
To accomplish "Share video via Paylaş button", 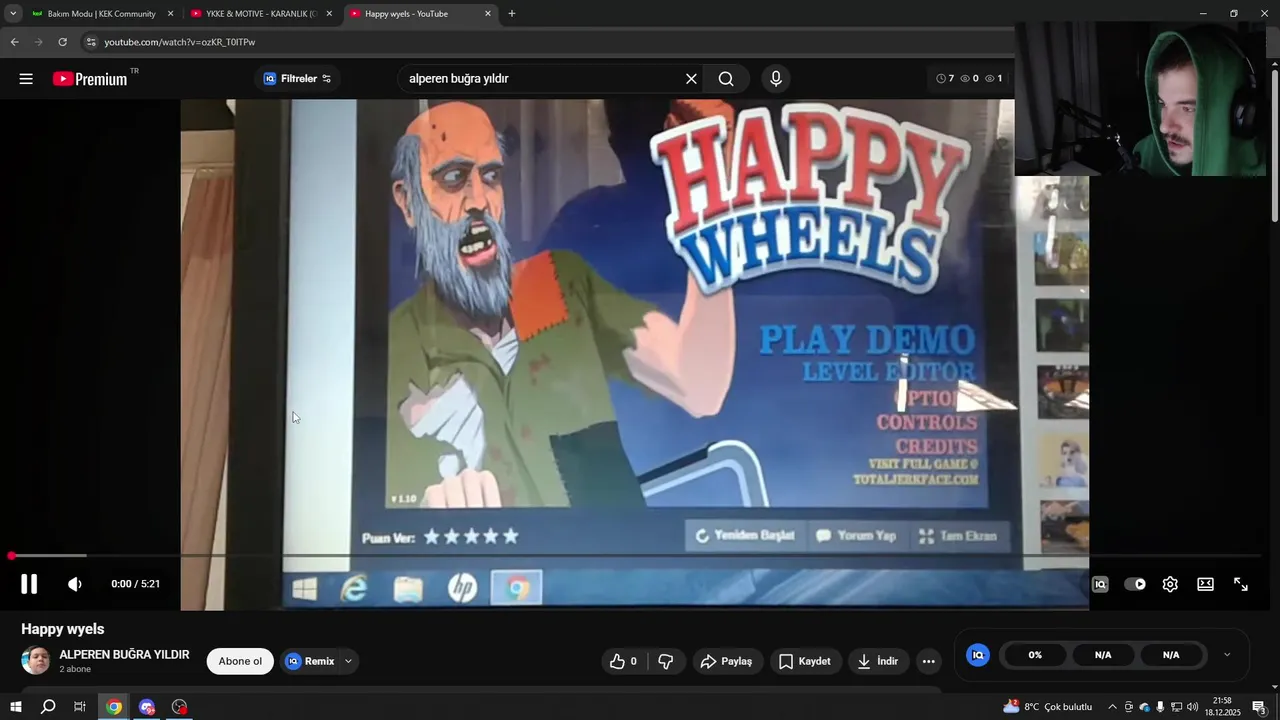I will [x=728, y=661].
